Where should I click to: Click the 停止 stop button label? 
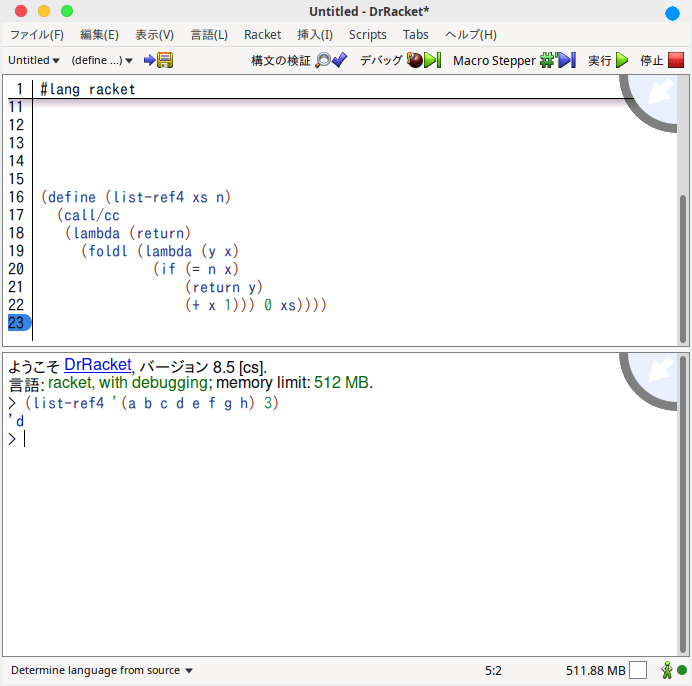652,60
